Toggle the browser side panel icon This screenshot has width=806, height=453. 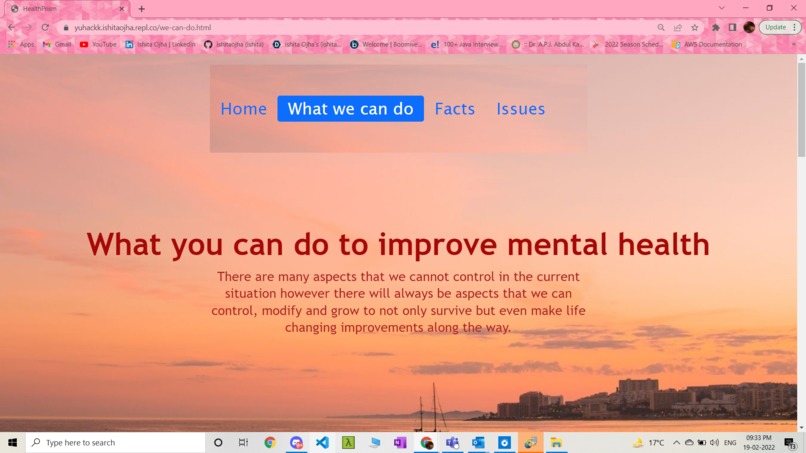[732, 27]
